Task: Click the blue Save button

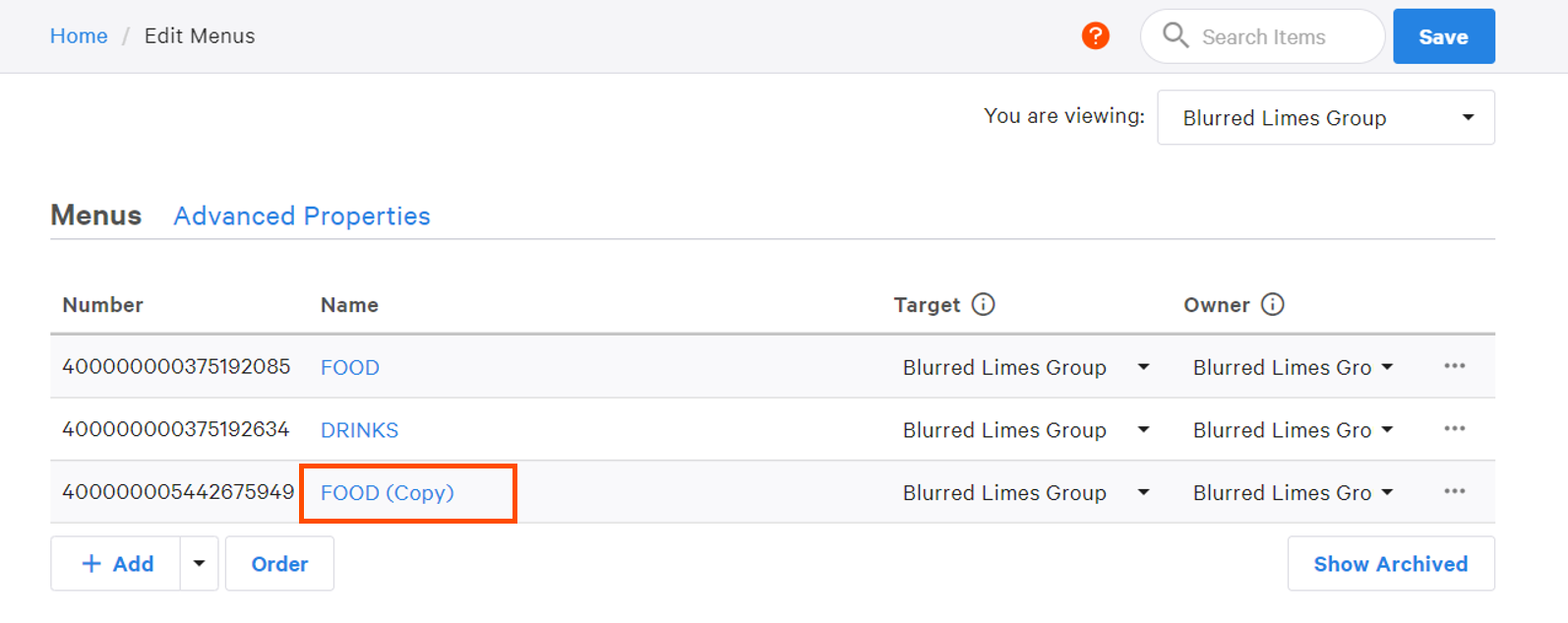Action: click(1443, 36)
